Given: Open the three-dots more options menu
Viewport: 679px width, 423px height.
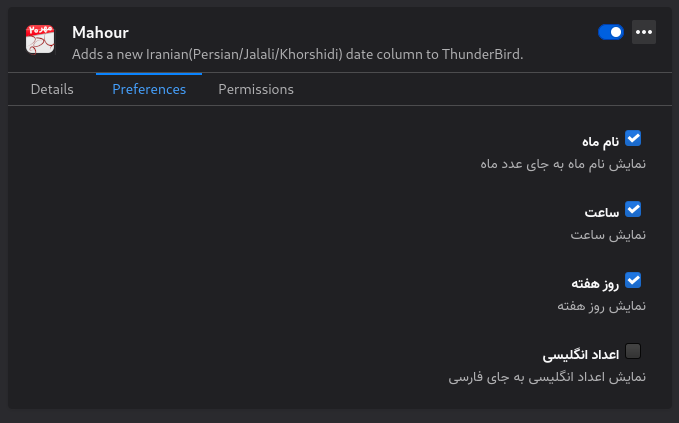Looking at the screenshot, I should [x=644, y=33].
